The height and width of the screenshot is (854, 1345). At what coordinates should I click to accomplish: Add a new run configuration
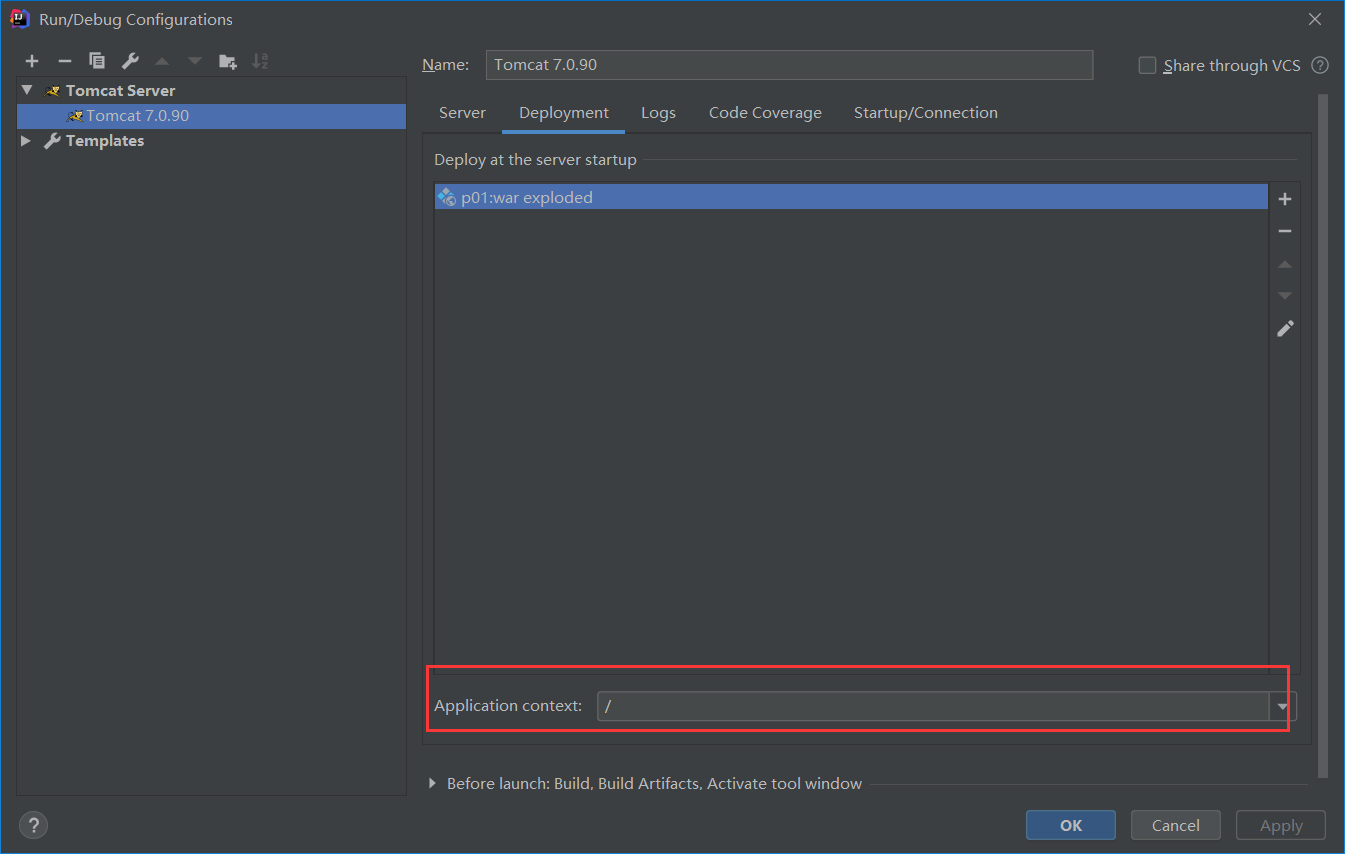point(32,61)
